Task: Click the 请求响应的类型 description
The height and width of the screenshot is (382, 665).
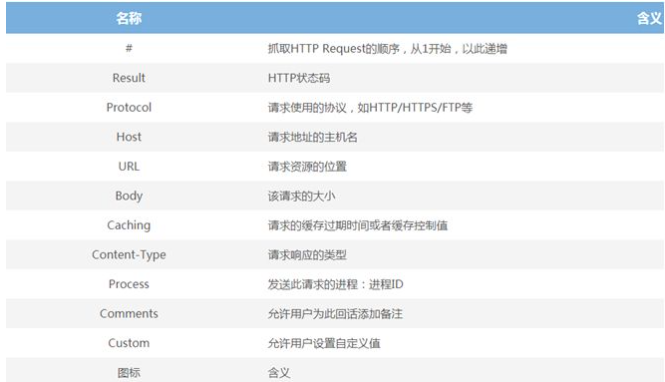Action: pyautogui.click(x=307, y=255)
